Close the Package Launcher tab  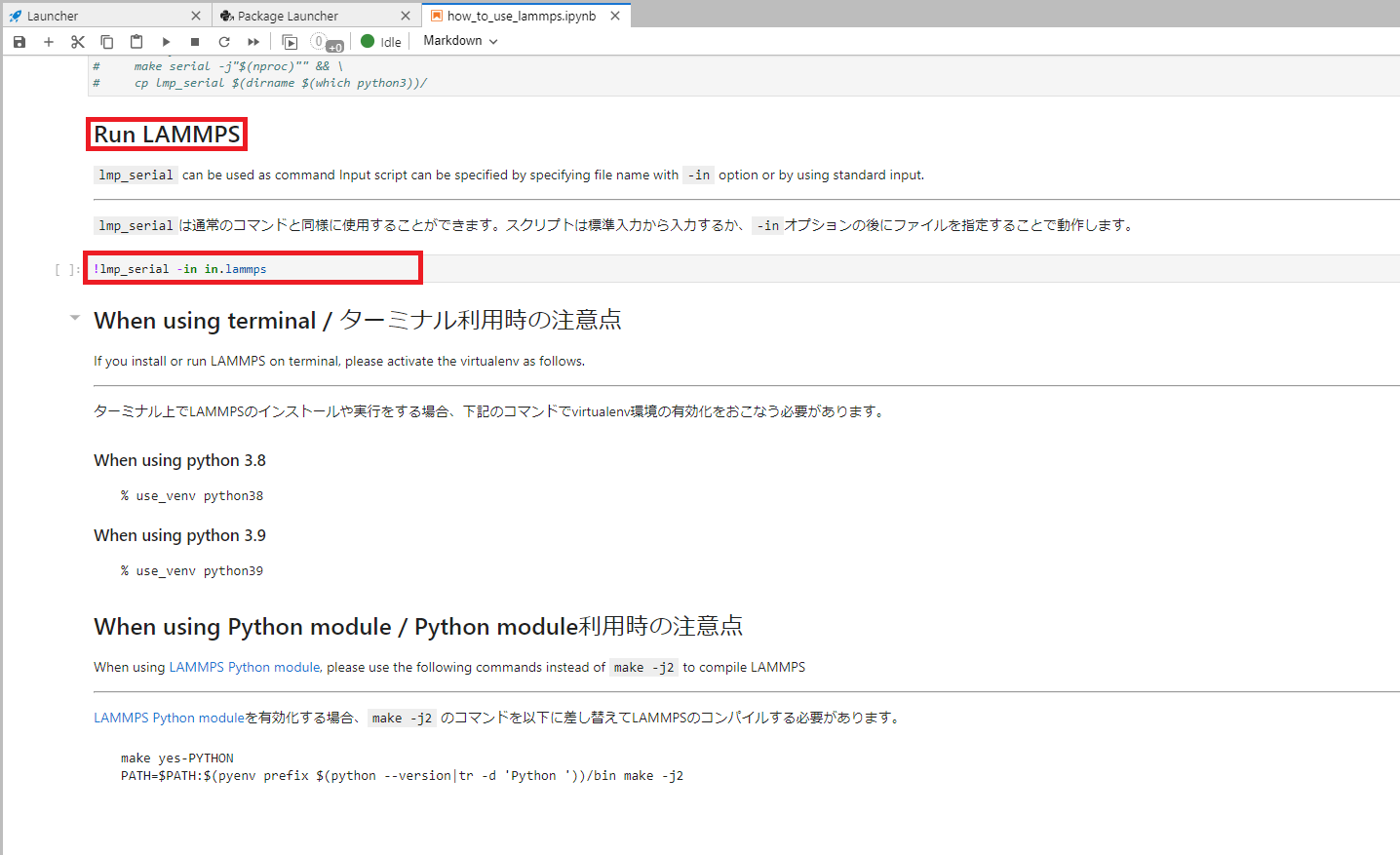tap(406, 16)
